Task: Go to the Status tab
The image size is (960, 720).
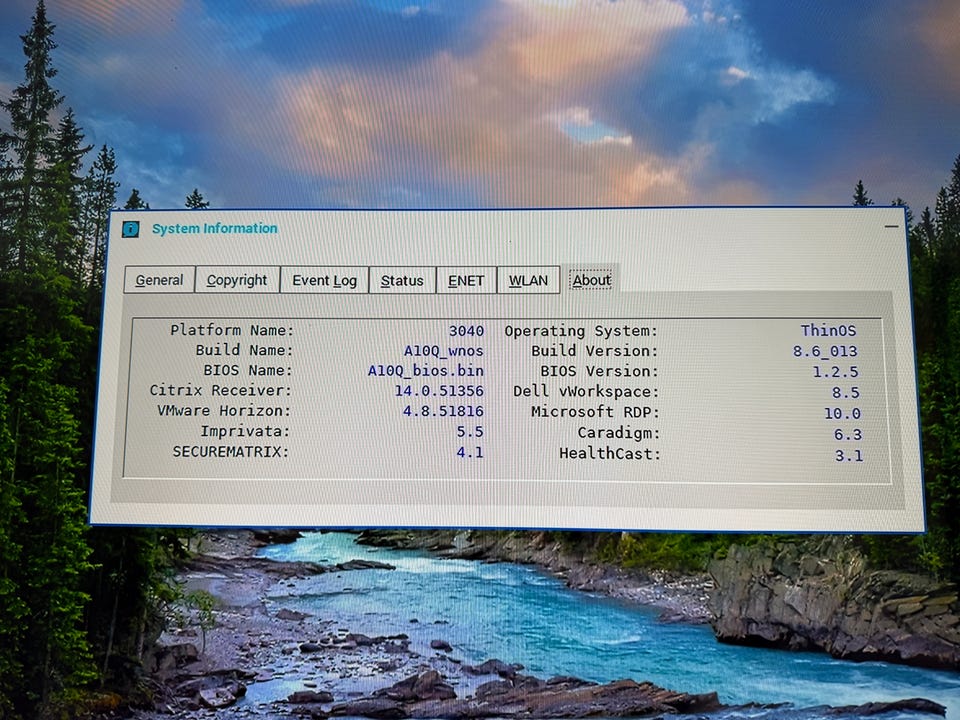Action: (402, 280)
